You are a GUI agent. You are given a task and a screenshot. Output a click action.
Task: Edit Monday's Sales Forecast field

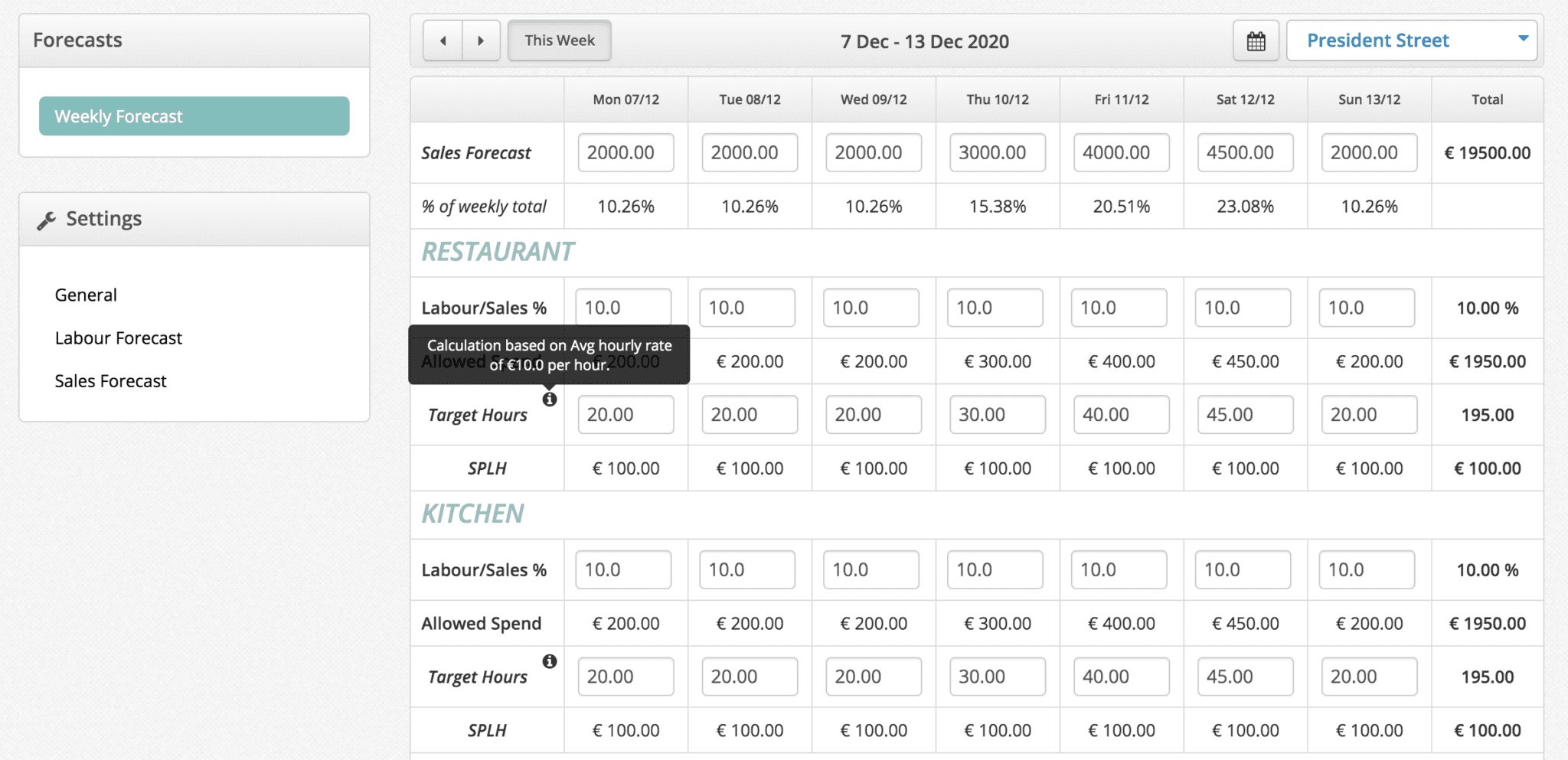[x=626, y=153]
